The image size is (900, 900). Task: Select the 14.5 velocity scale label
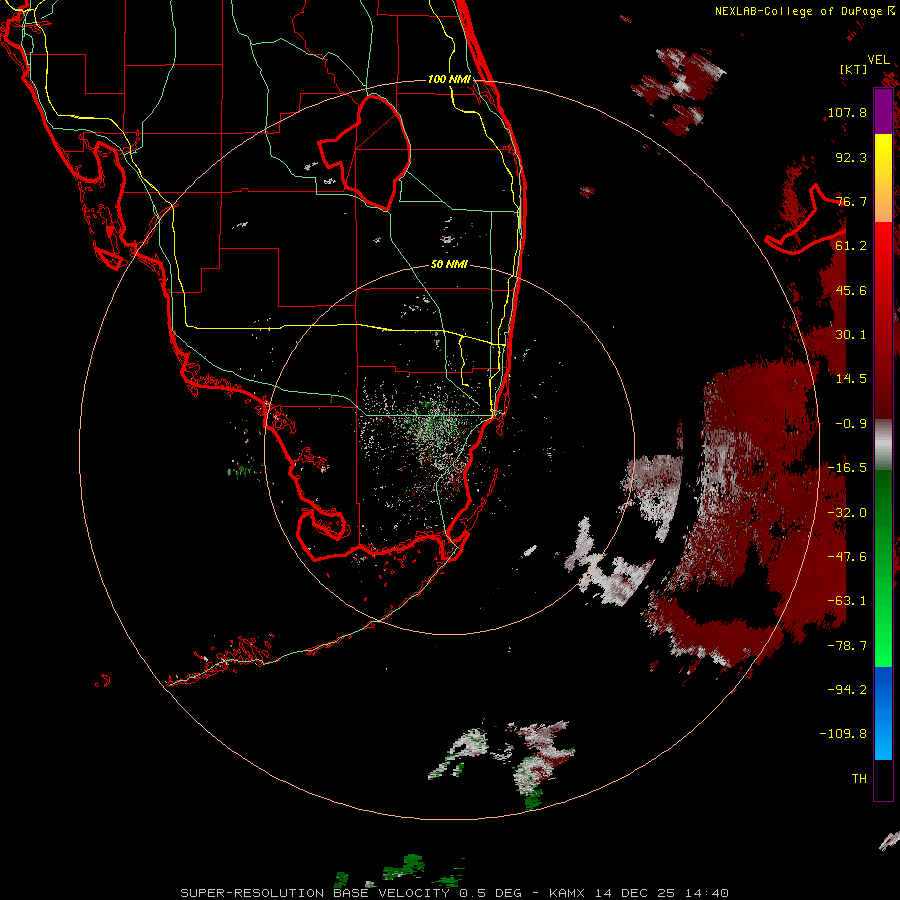[x=851, y=379]
